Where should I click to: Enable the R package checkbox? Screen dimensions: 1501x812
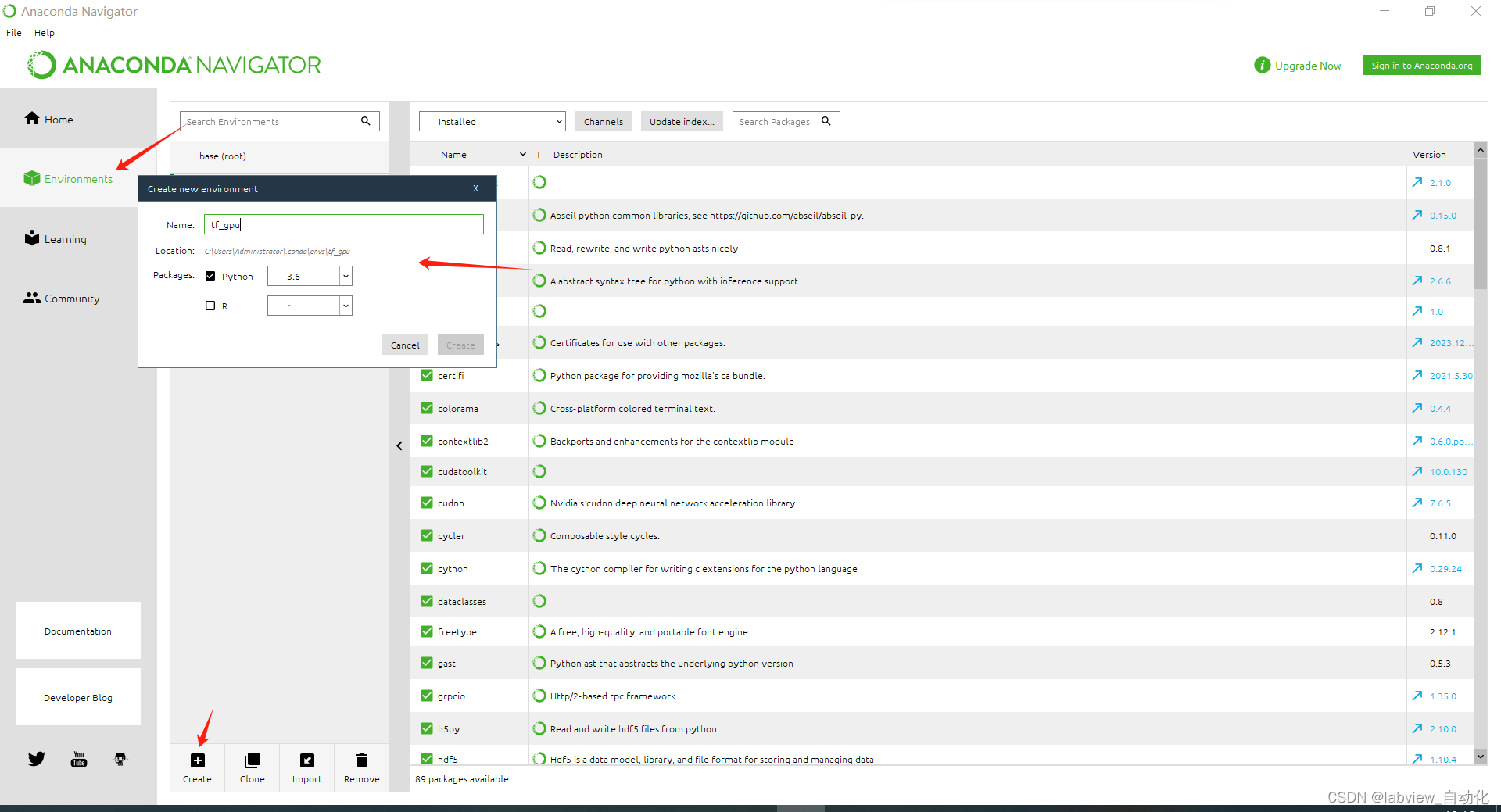(210, 306)
